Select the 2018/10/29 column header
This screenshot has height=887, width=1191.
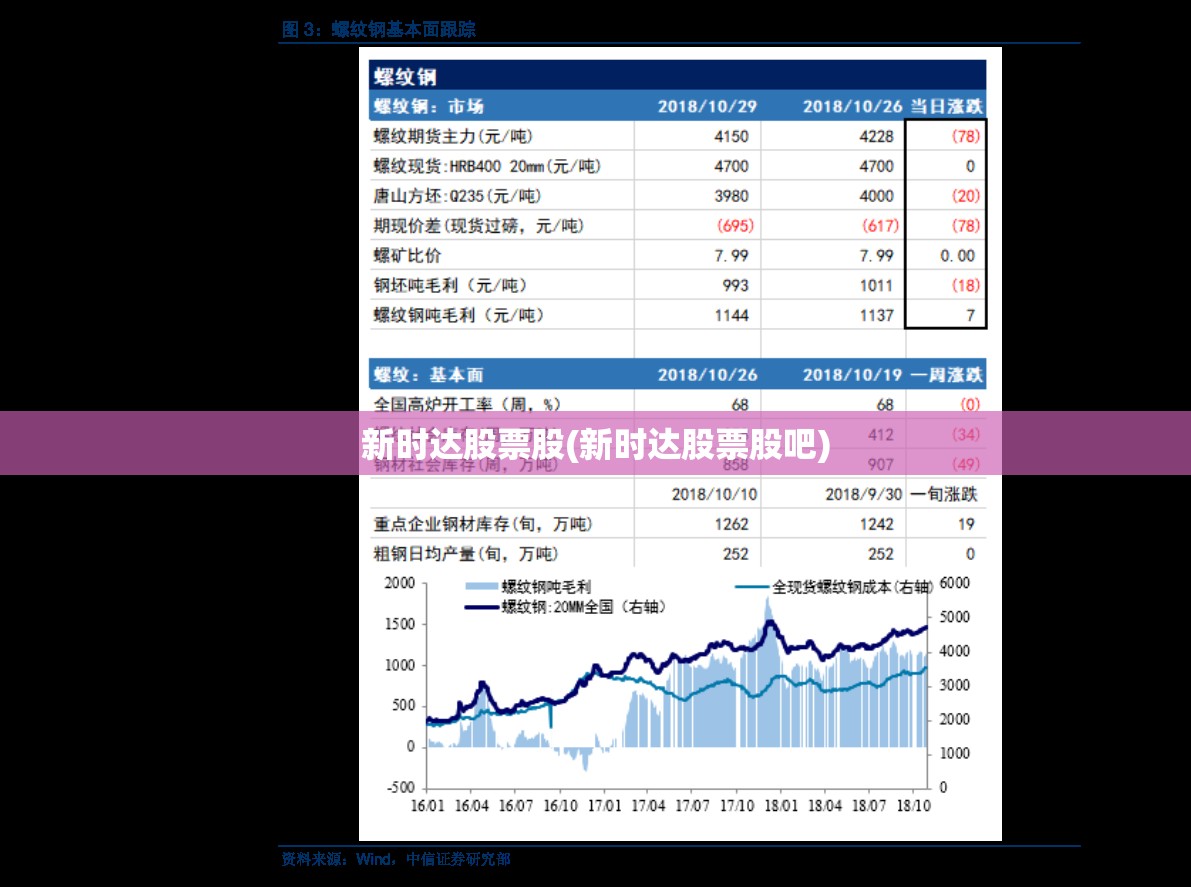707,106
